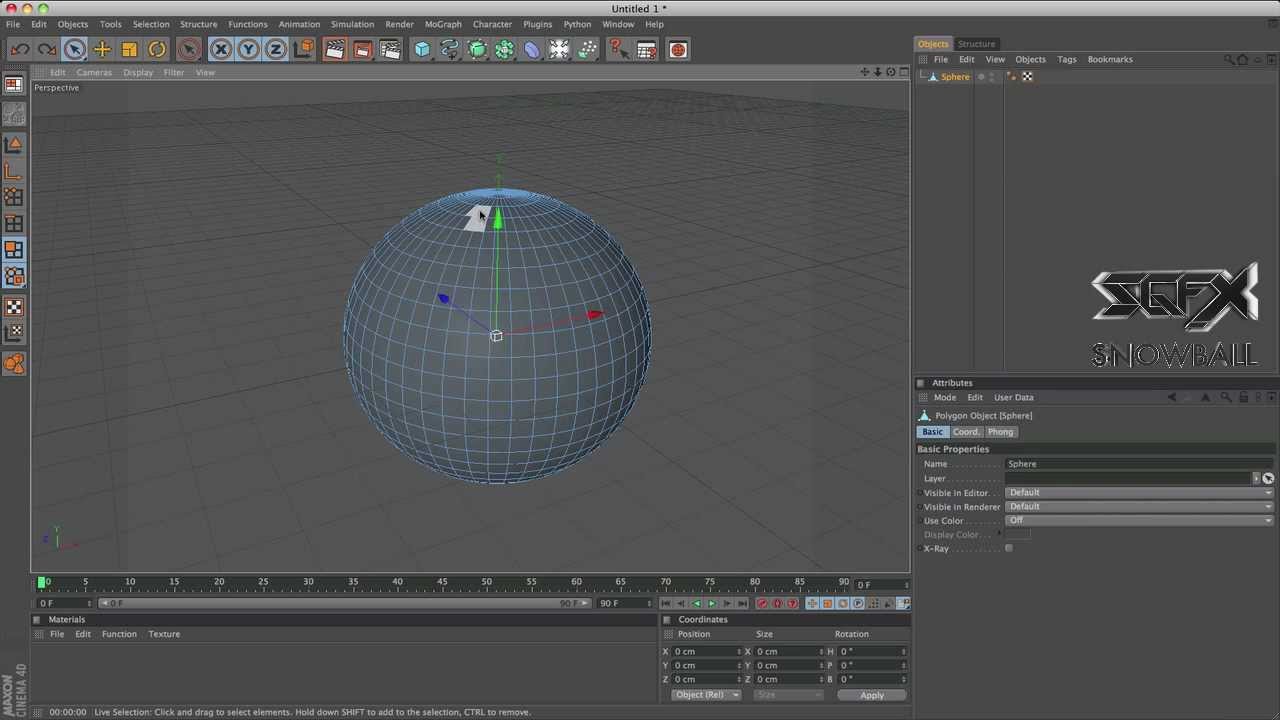Play the animation backwards

(x=696, y=604)
